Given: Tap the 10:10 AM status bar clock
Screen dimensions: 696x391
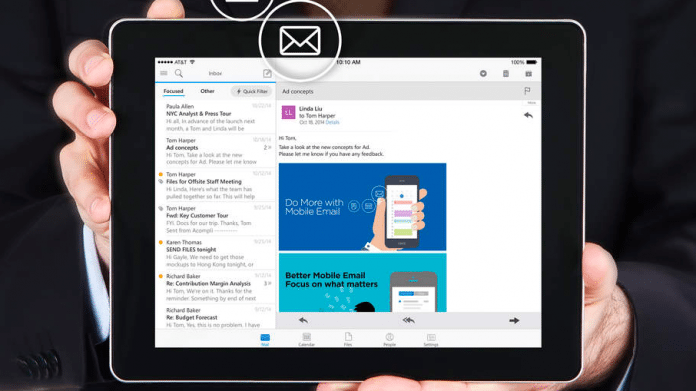Looking at the screenshot, I should pyautogui.click(x=348, y=62).
